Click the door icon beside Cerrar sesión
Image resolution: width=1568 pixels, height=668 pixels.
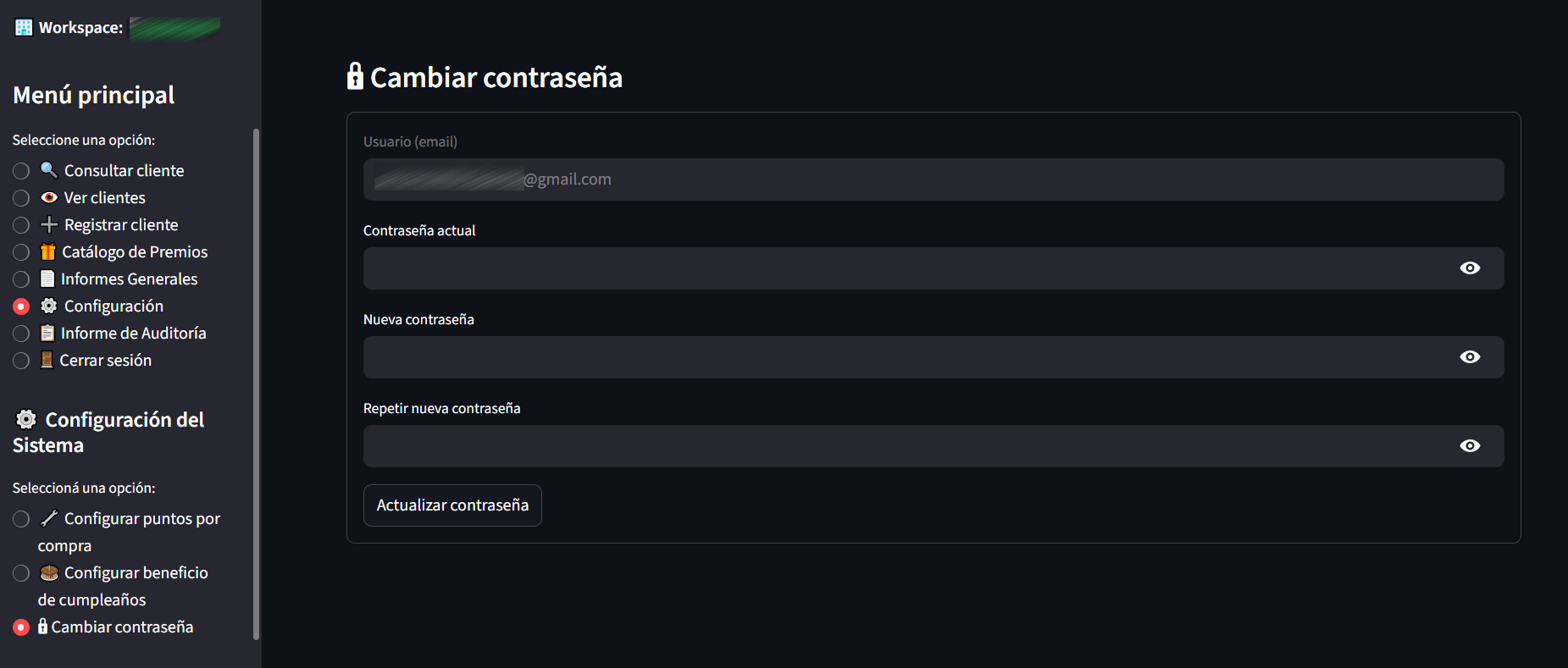(x=47, y=360)
